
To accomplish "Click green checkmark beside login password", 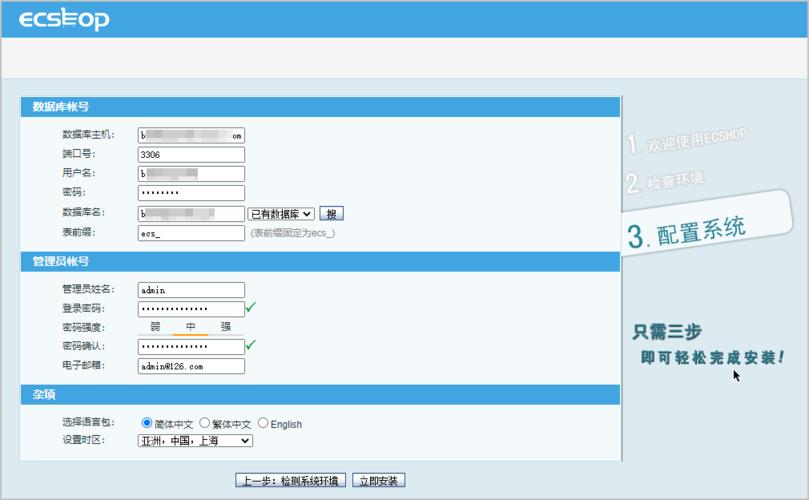I will (251, 308).
